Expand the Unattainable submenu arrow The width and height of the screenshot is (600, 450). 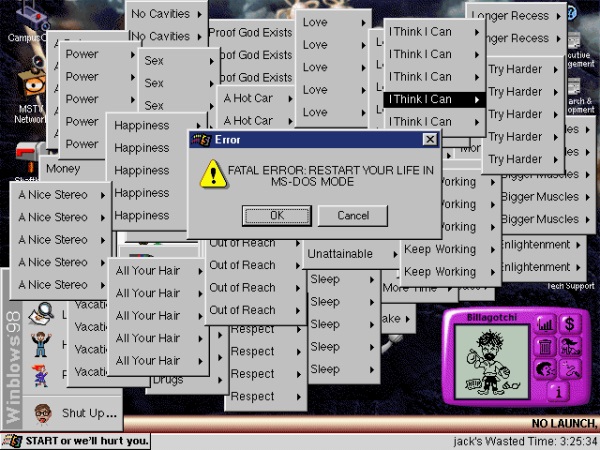pyautogui.click(x=395, y=254)
